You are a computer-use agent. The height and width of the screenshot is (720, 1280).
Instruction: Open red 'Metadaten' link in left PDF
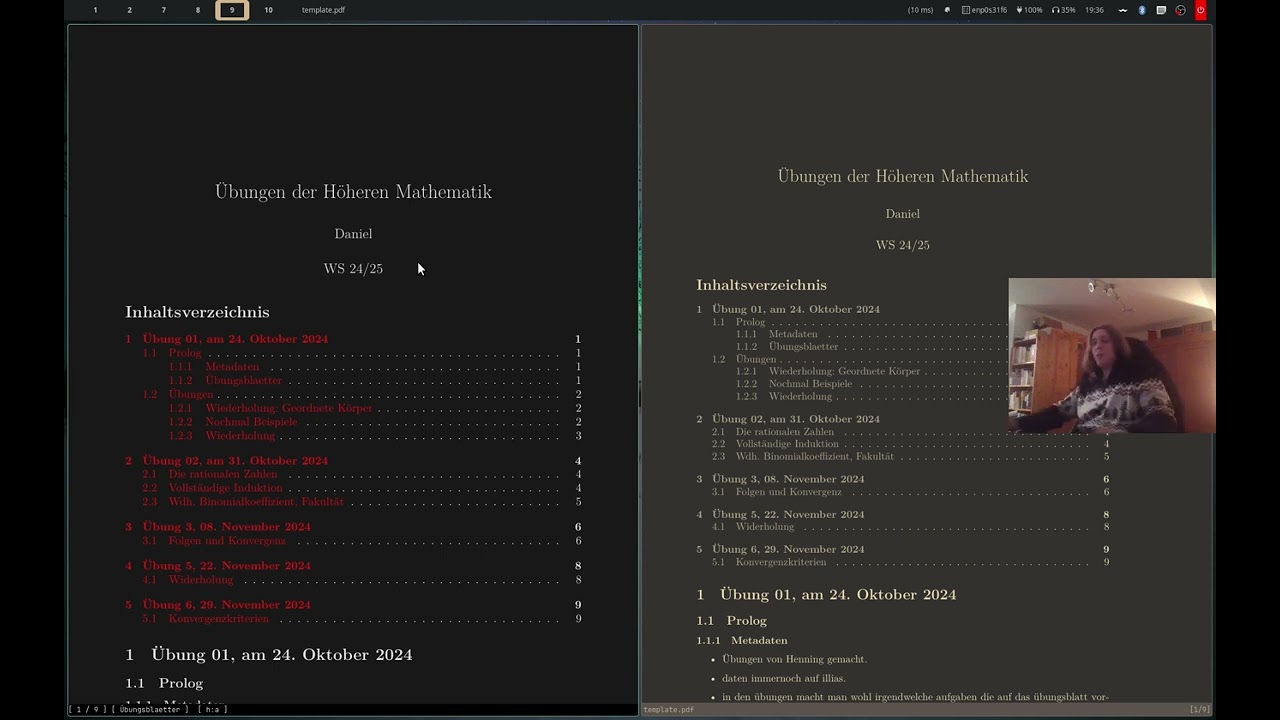click(232, 367)
